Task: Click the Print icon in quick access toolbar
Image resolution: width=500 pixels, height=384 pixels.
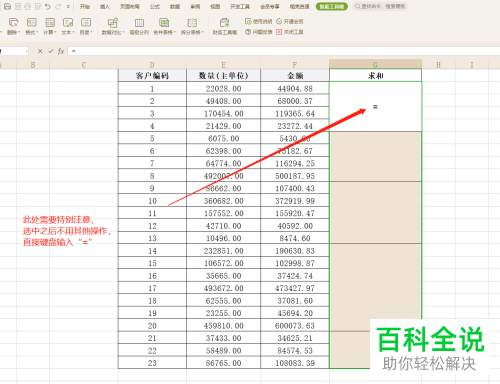Action: pyautogui.click(x=27, y=6)
